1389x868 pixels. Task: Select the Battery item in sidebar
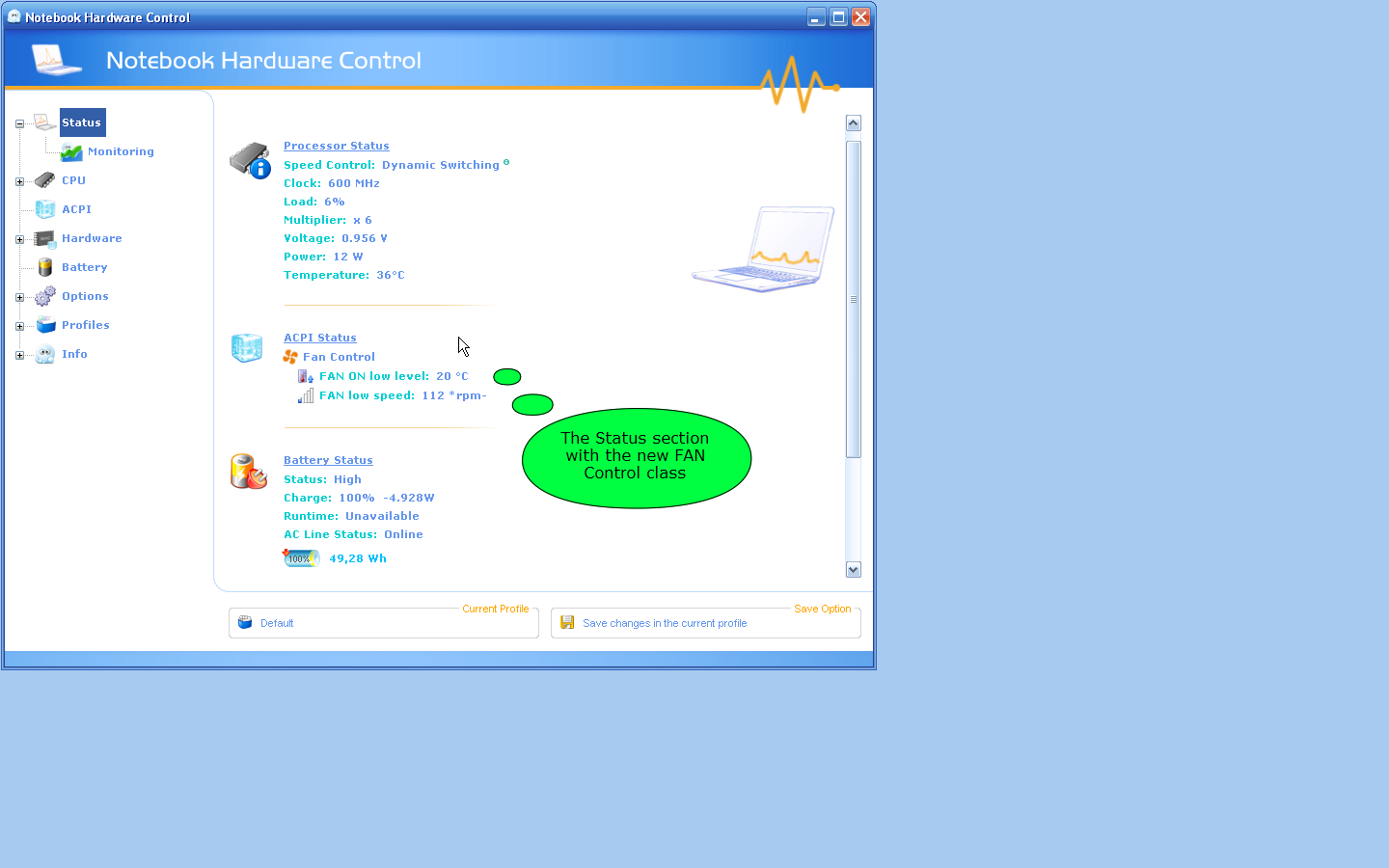[x=84, y=267]
